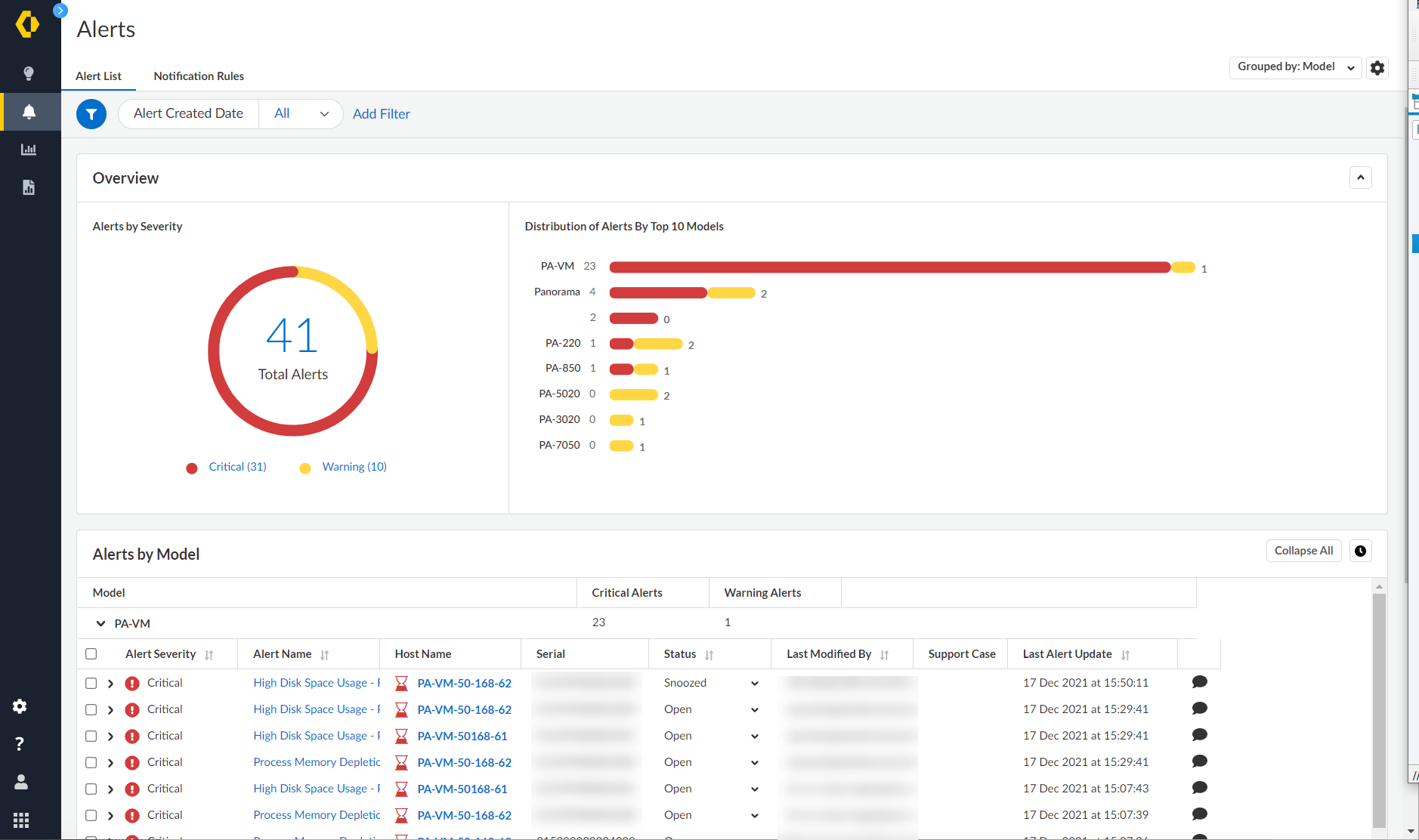Select checkbox of second Critical alert row
The height and width of the screenshot is (840, 1419).
tap(91, 709)
